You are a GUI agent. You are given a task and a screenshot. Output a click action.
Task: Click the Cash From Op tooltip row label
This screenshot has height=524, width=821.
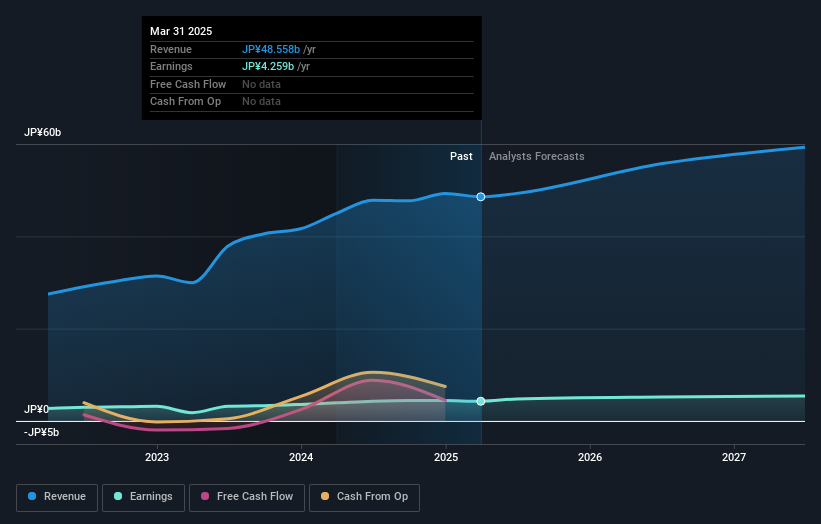pyautogui.click(x=185, y=102)
